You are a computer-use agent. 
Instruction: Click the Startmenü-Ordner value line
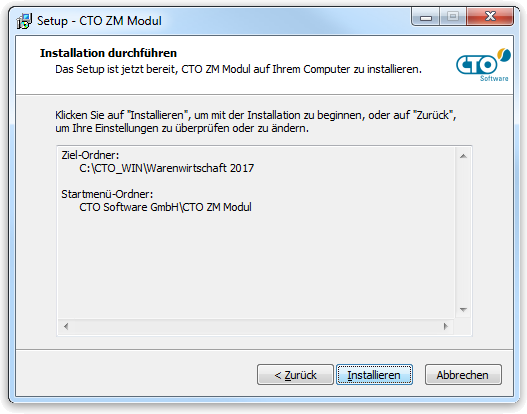tap(165, 207)
